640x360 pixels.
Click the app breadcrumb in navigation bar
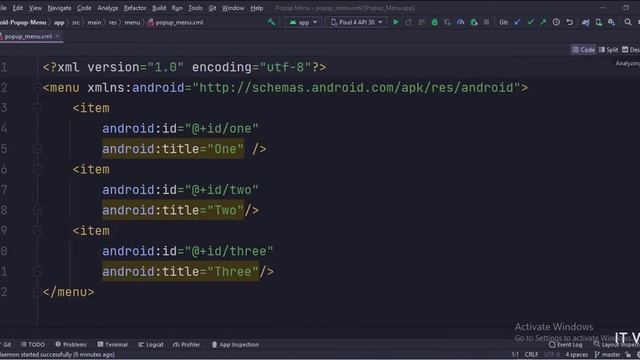(59, 22)
